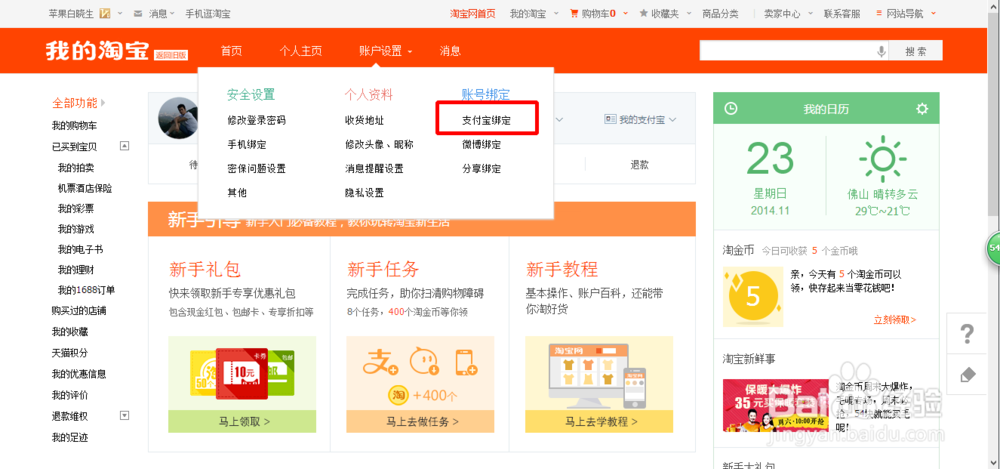Click the 马上领取 button
This screenshot has width=1000, height=469.
(242, 422)
